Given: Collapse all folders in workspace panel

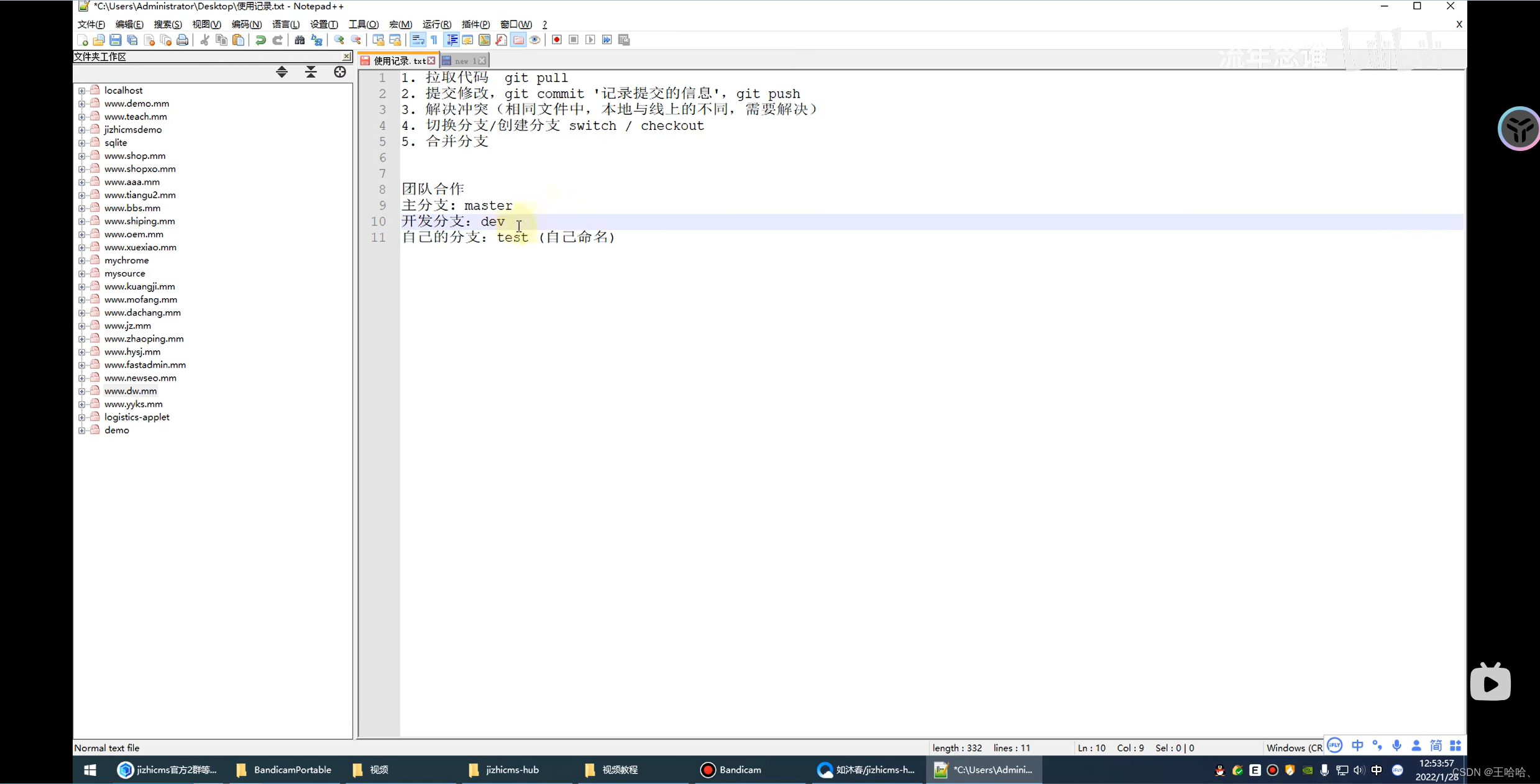Looking at the screenshot, I should [x=311, y=72].
